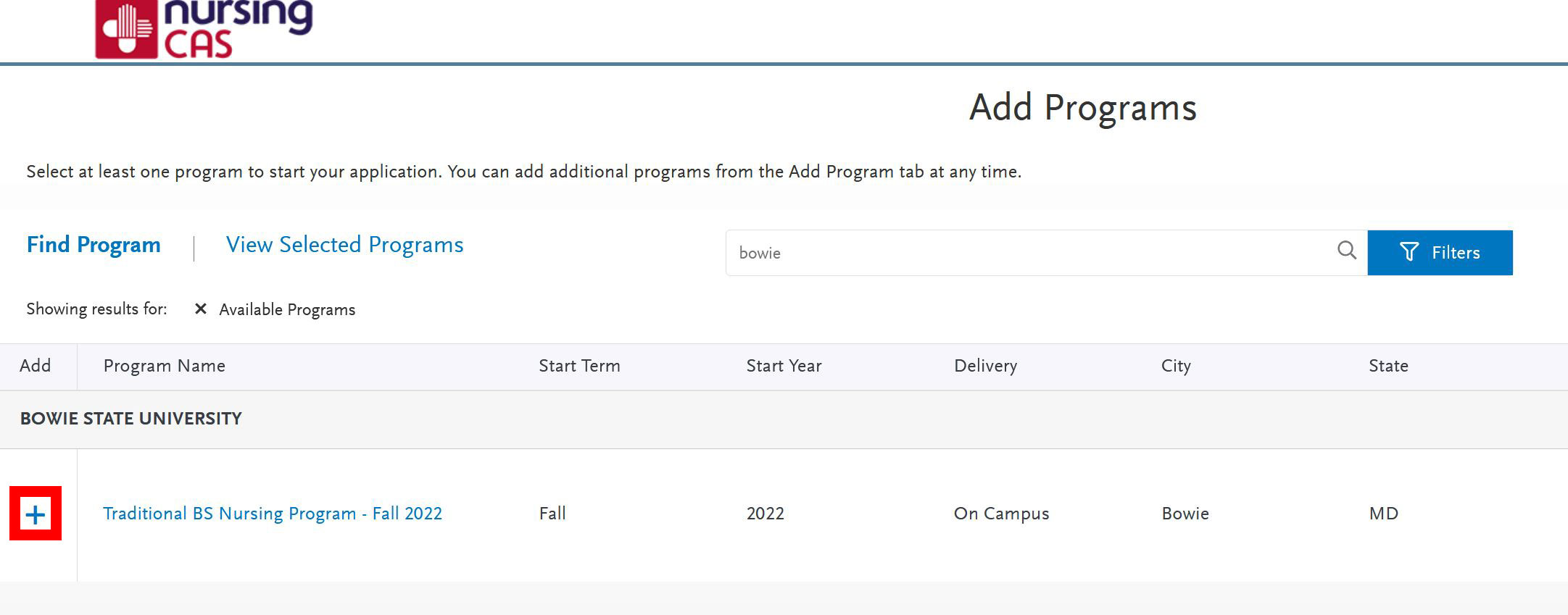1568x615 pixels.
Task: Click the State column header
Action: click(x=1387, y=366)
